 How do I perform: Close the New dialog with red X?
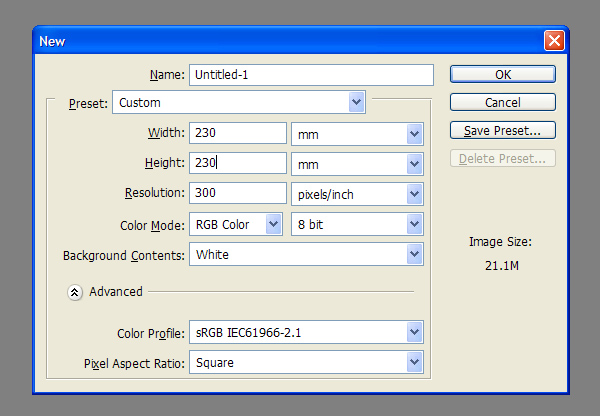point(554,41)
